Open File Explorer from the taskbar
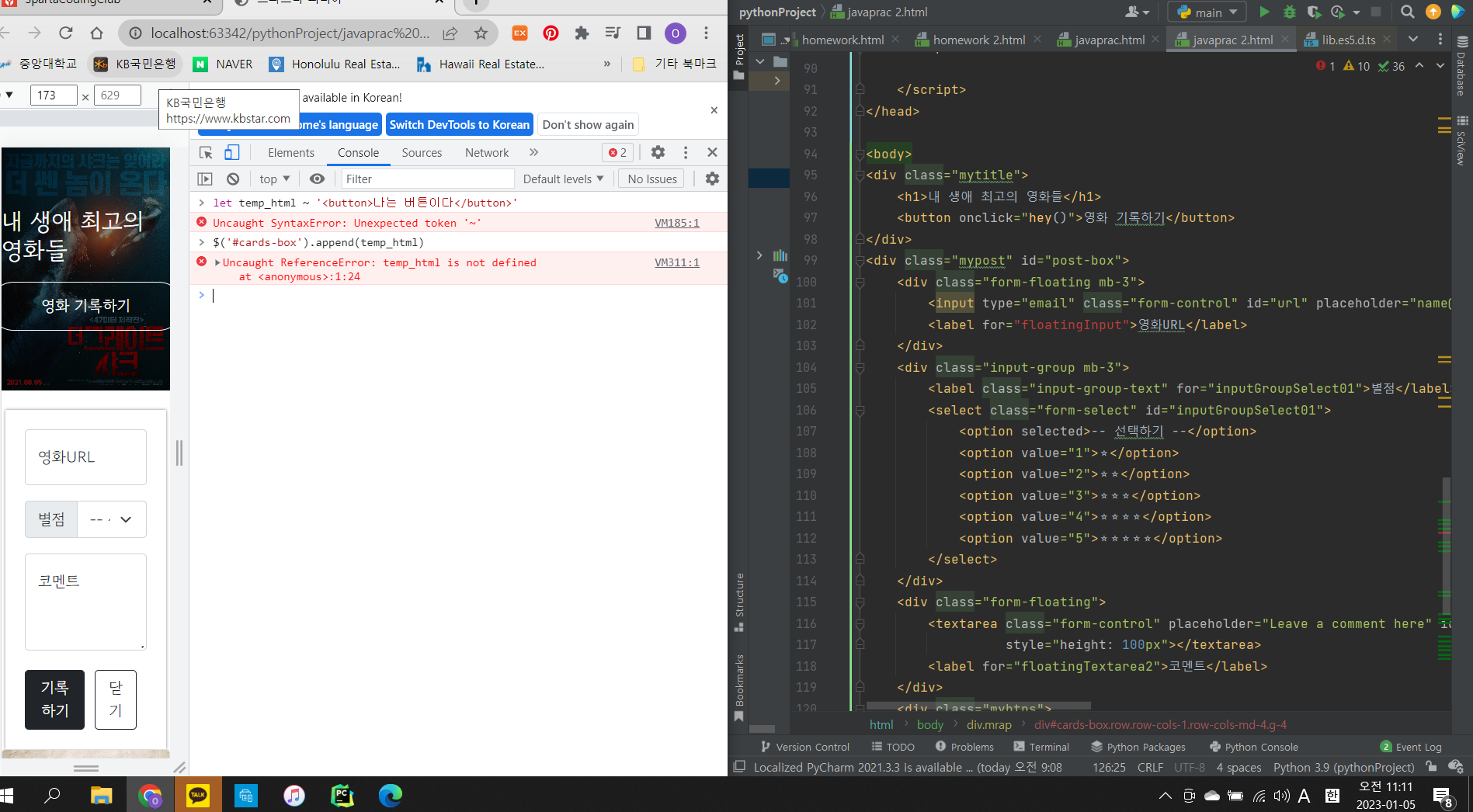Image resolution: width=1473 pixels, height=812 pixels. [101, 795]
